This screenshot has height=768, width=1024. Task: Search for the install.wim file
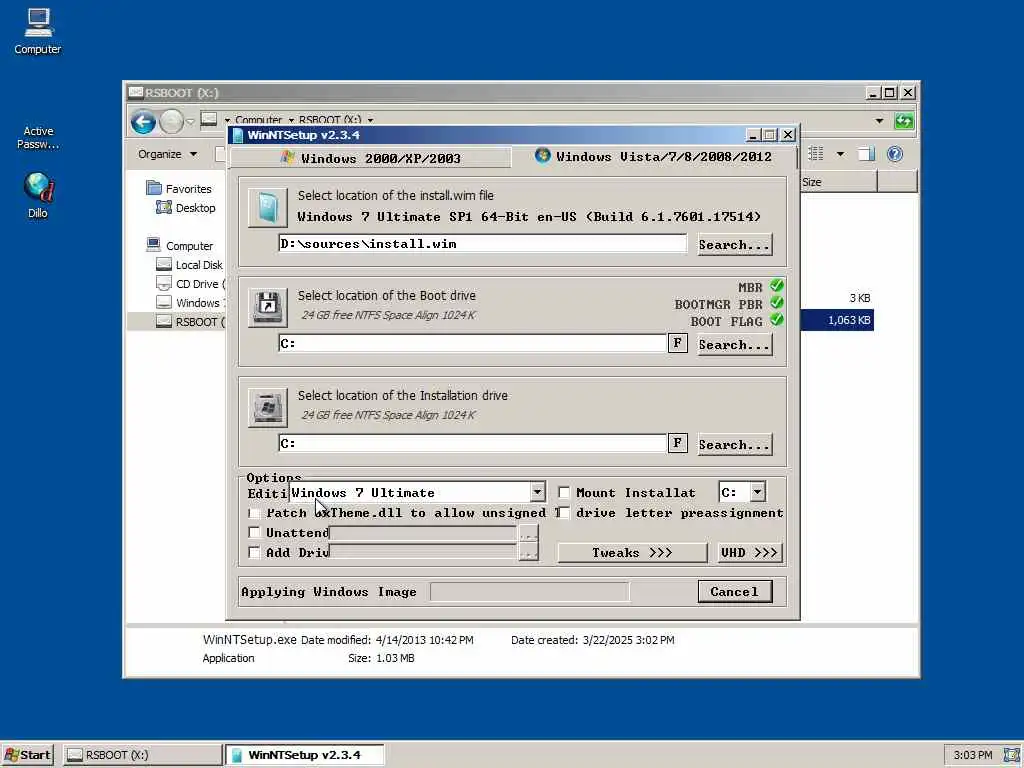(735, 244)
